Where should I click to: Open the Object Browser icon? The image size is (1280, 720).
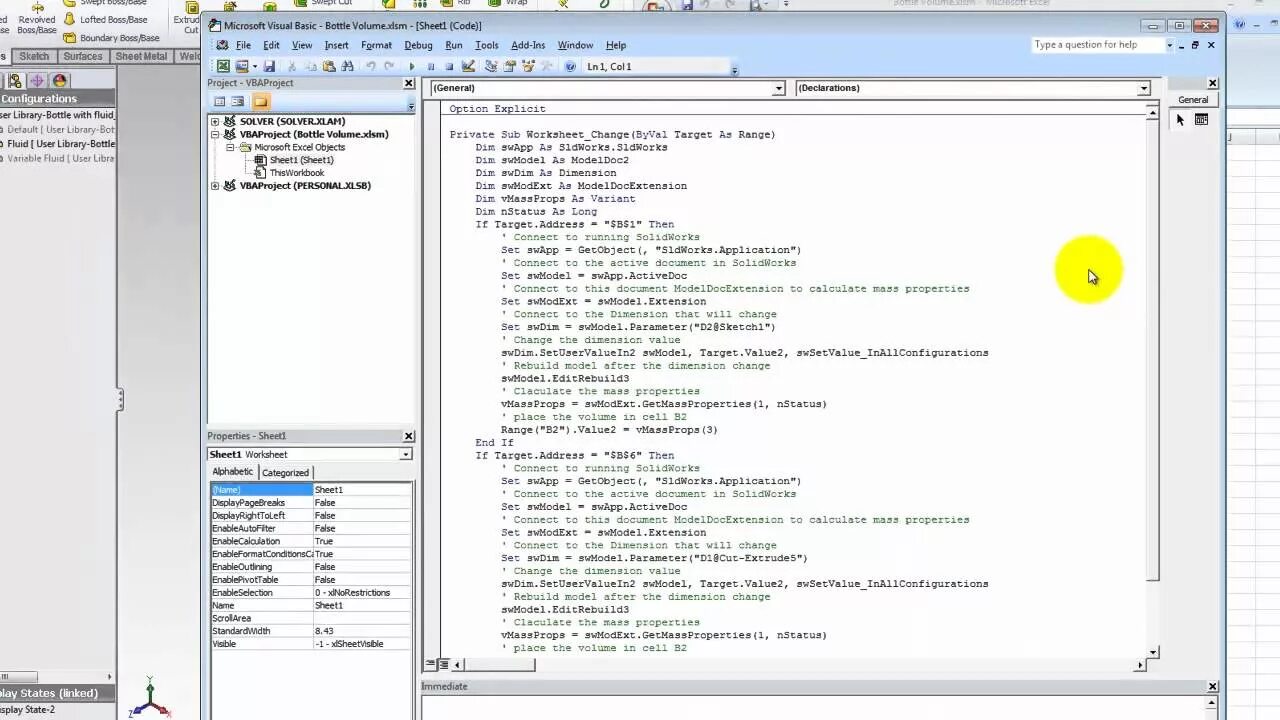[x=529, y=66]
